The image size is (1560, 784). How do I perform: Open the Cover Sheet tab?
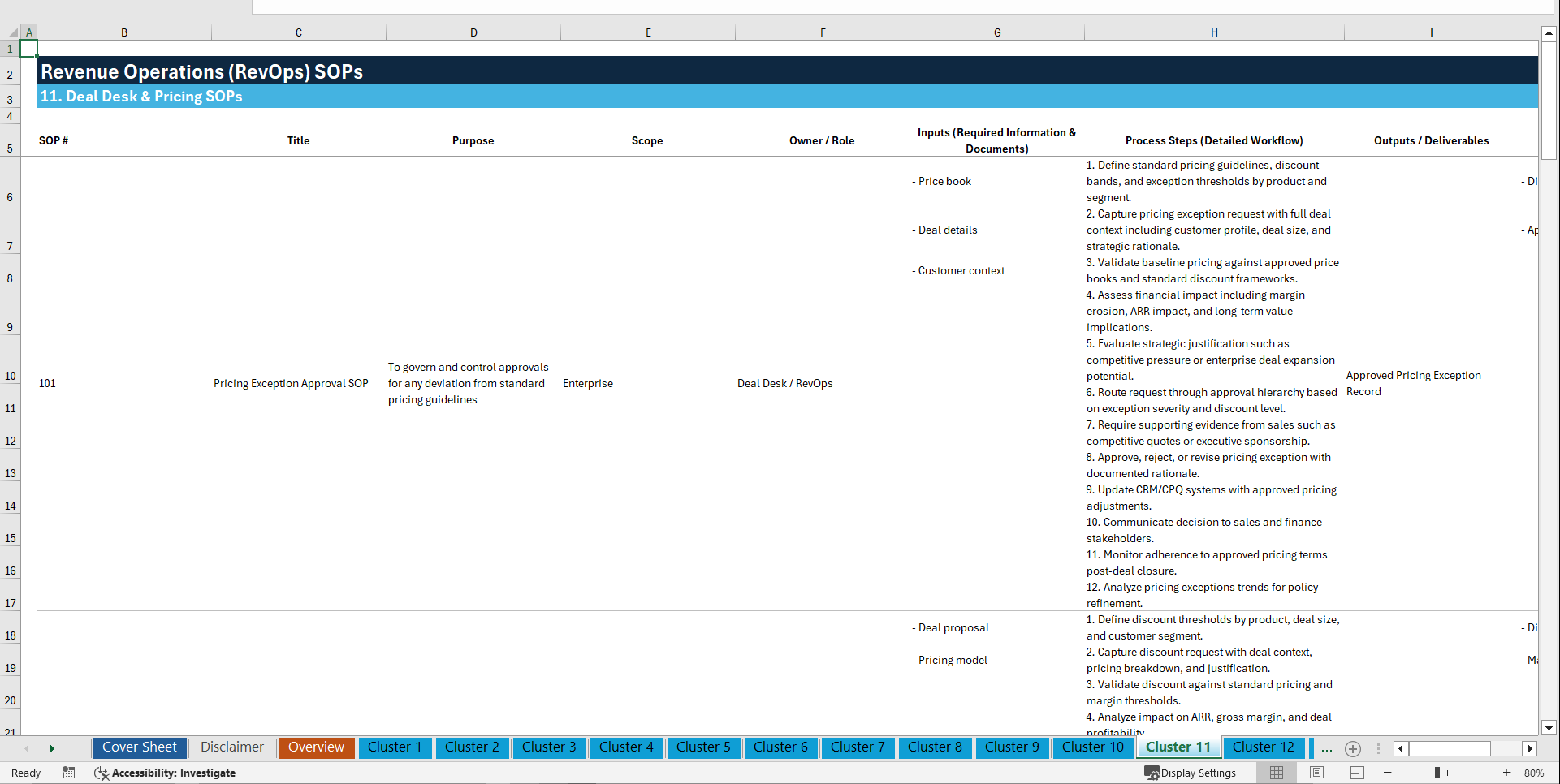click(140, 747)
